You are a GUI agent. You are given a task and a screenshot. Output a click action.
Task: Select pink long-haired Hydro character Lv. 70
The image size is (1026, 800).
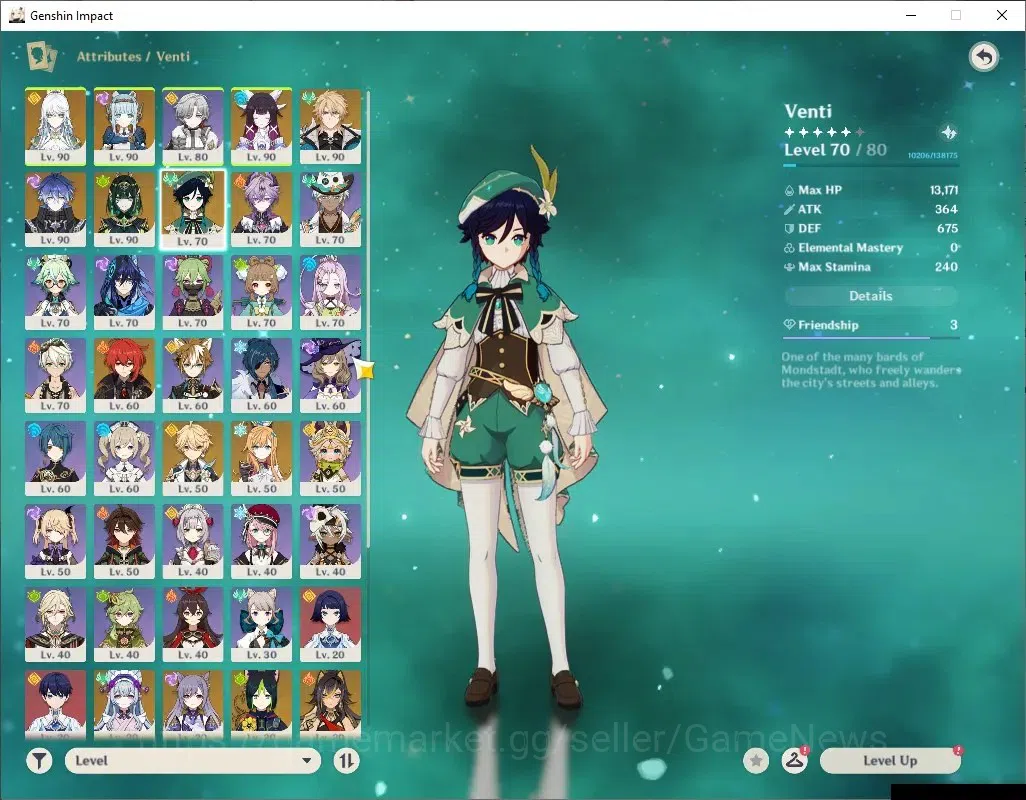click(x=330, y=292)
